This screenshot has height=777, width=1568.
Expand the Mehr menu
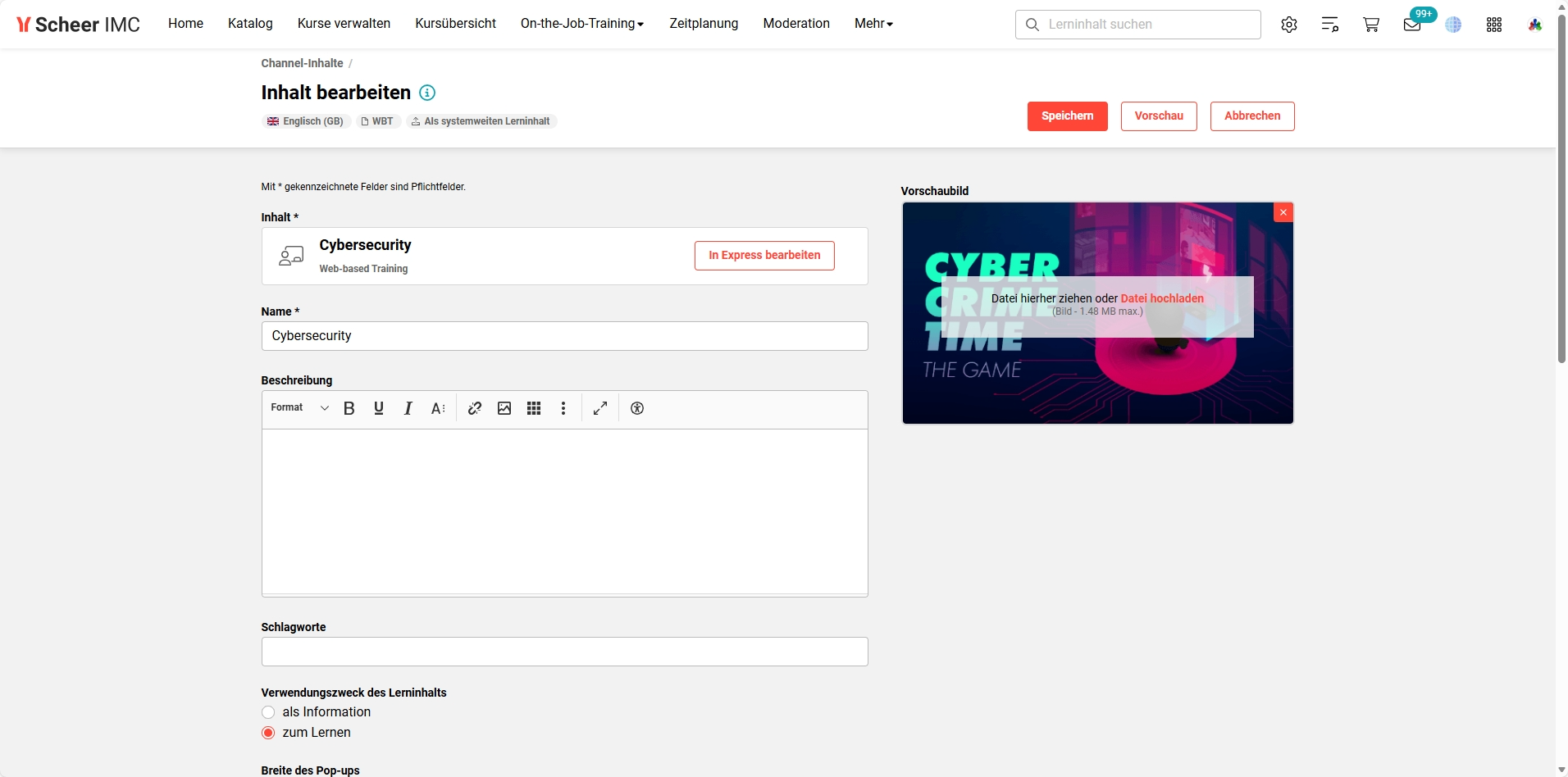click(x=873, y=24)
